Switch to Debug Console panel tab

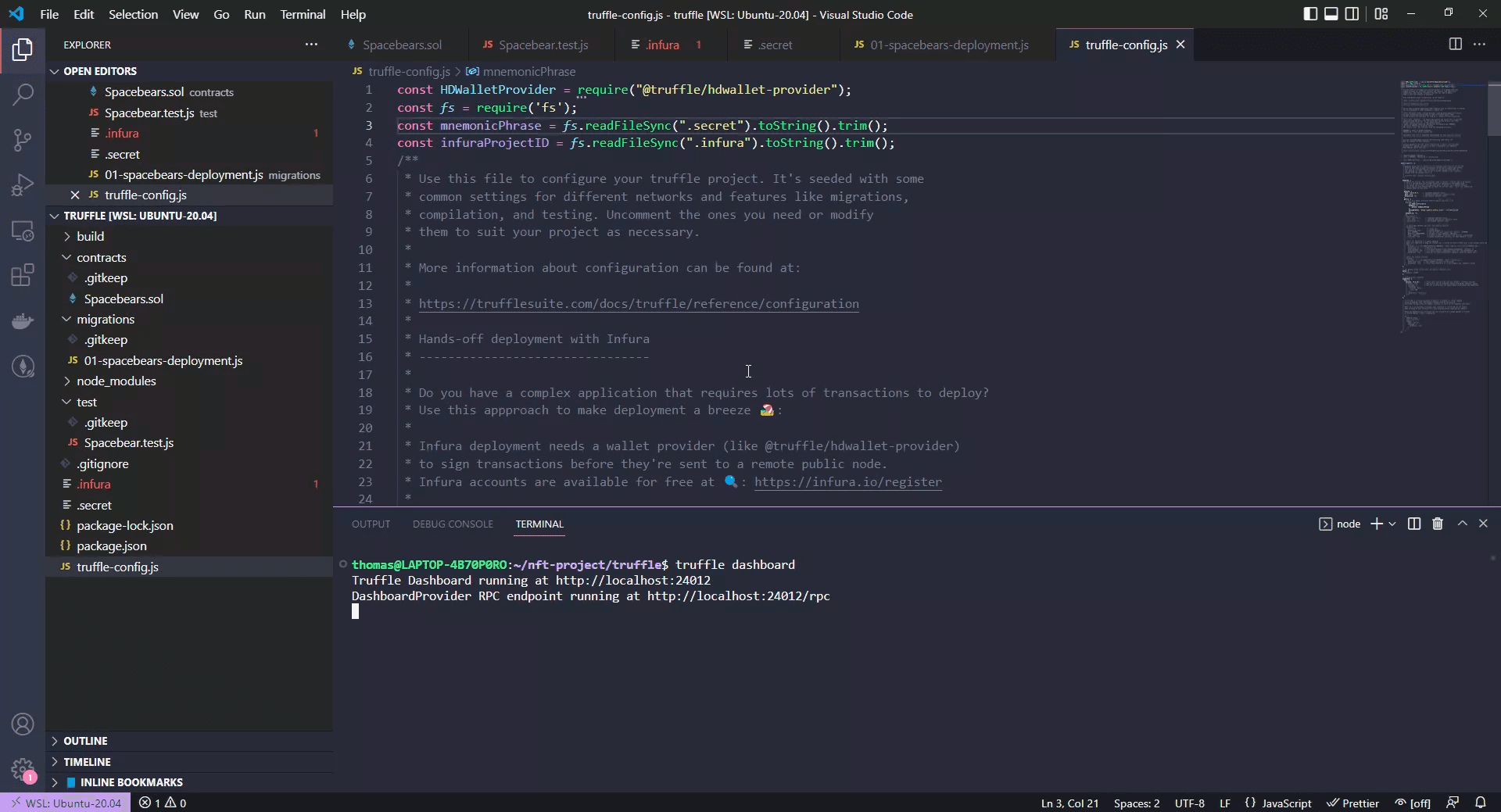453,524
